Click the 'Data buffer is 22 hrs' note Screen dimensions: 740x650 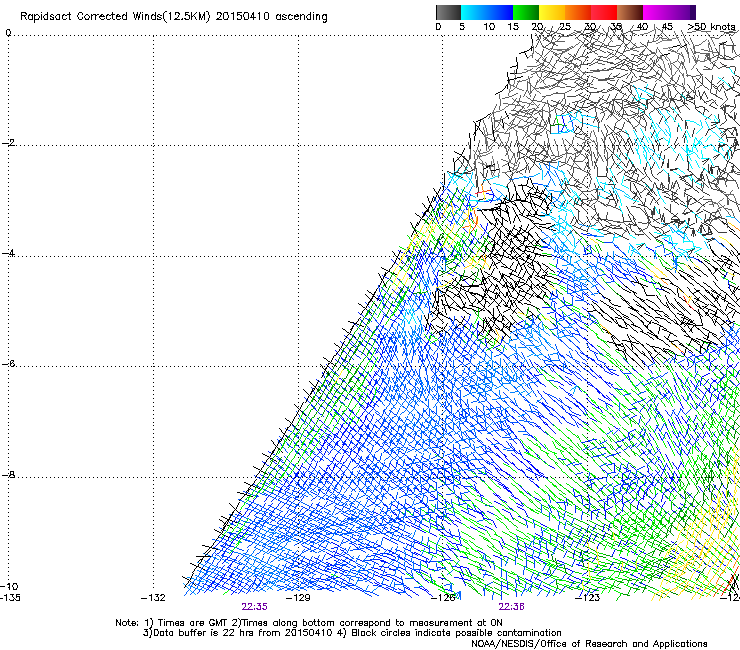pyautogui.click(x=201, y=633)
